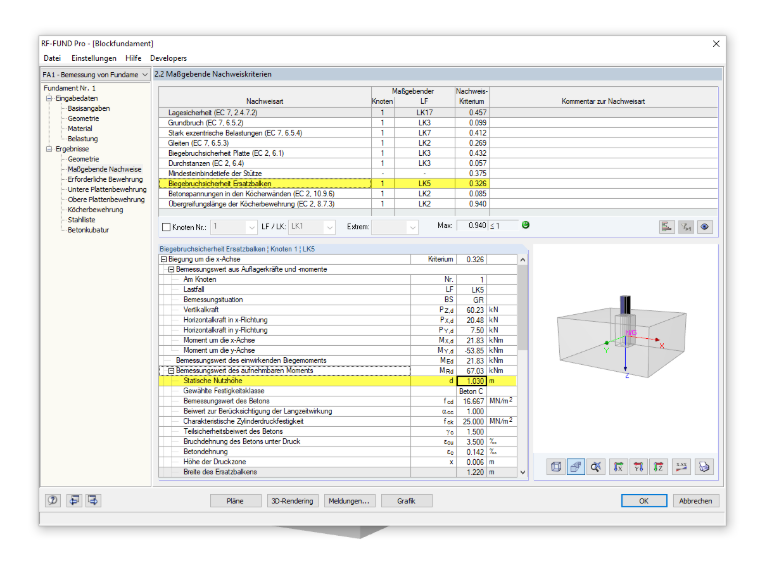The height and width of the screenshot is (570, 760).
Task: Select Erforderliche Bewehrung tree item
Action: 105,179
